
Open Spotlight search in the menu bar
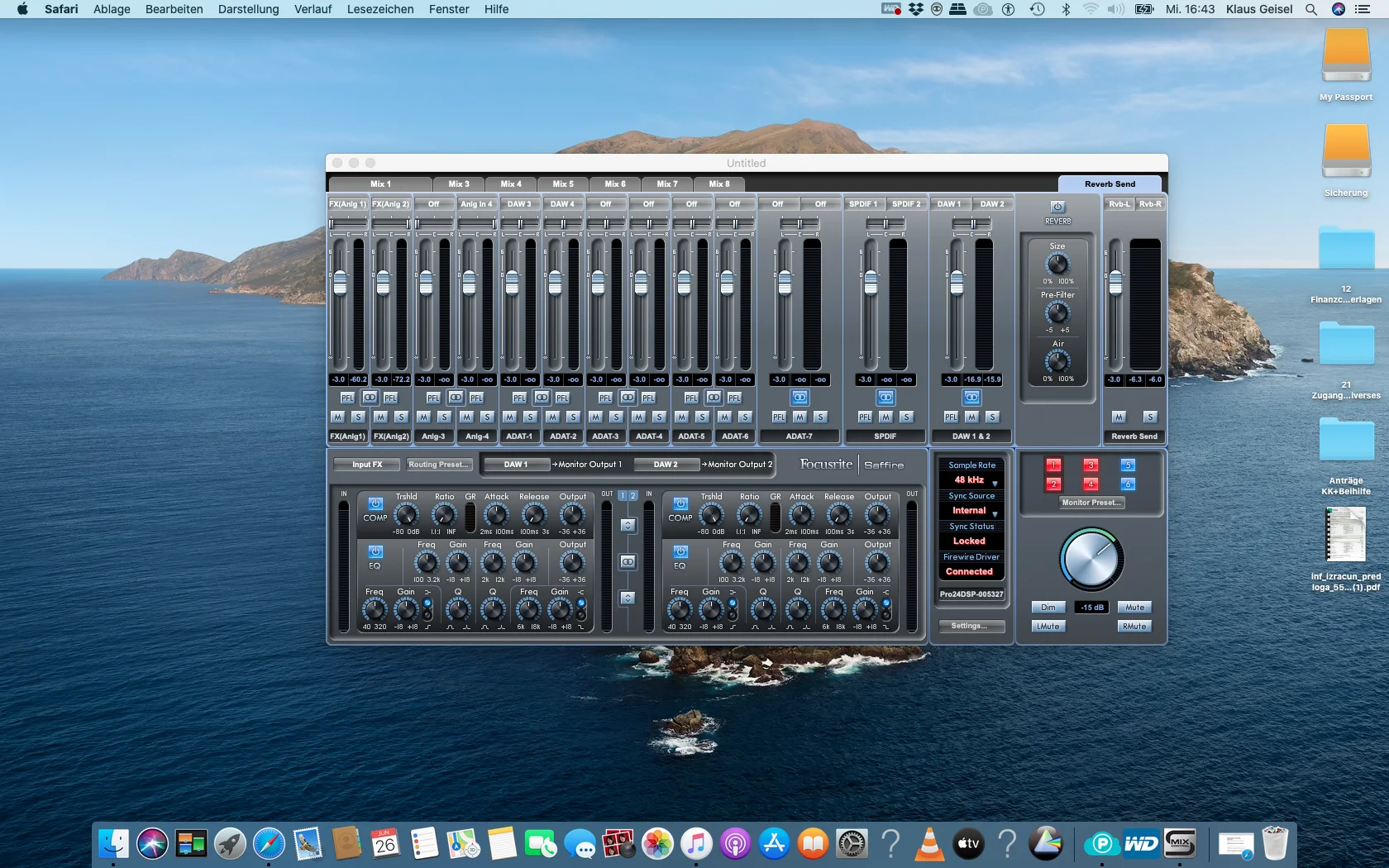(1311, 9)
